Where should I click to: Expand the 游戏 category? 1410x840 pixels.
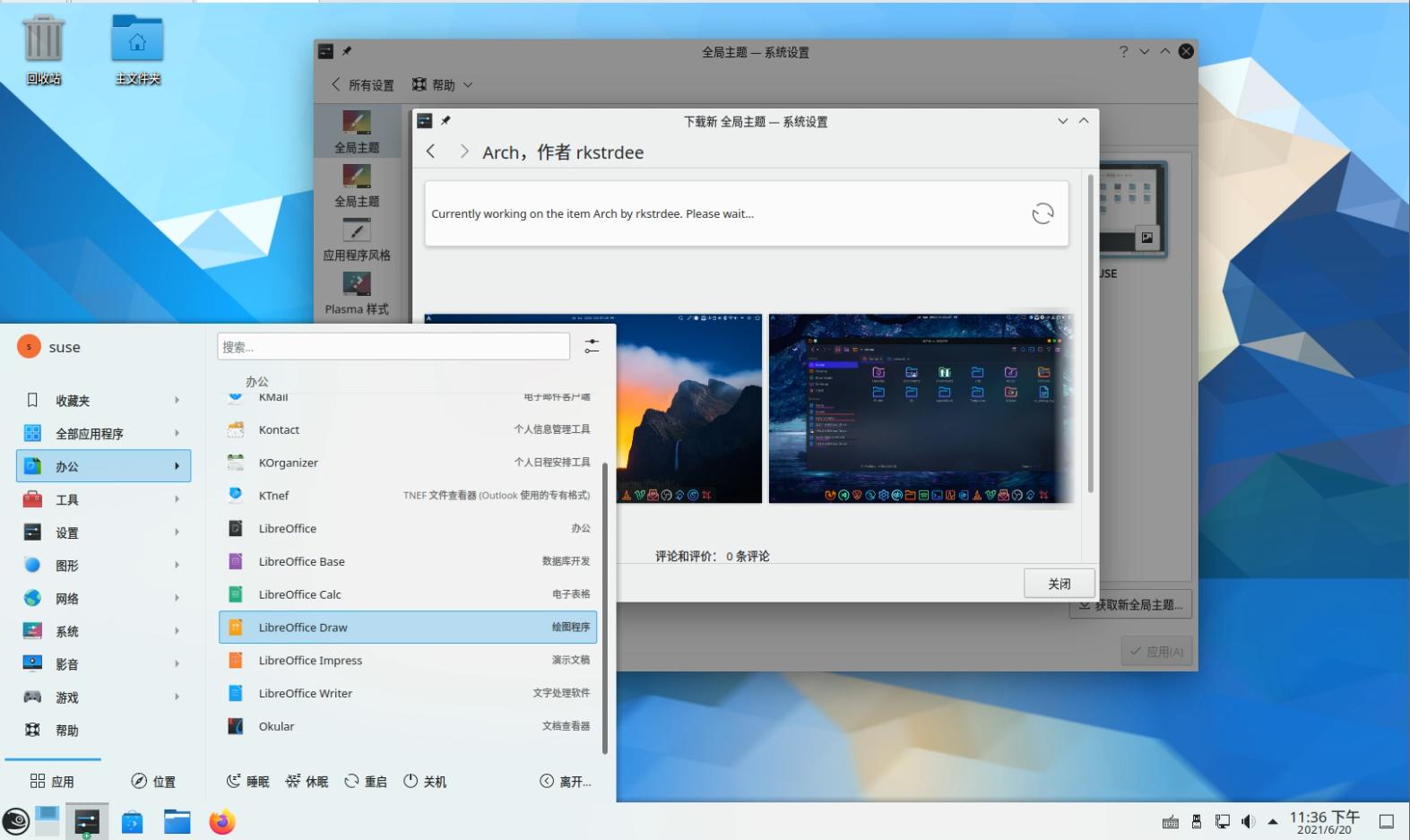pyautogui.click(x=103, y=697)
